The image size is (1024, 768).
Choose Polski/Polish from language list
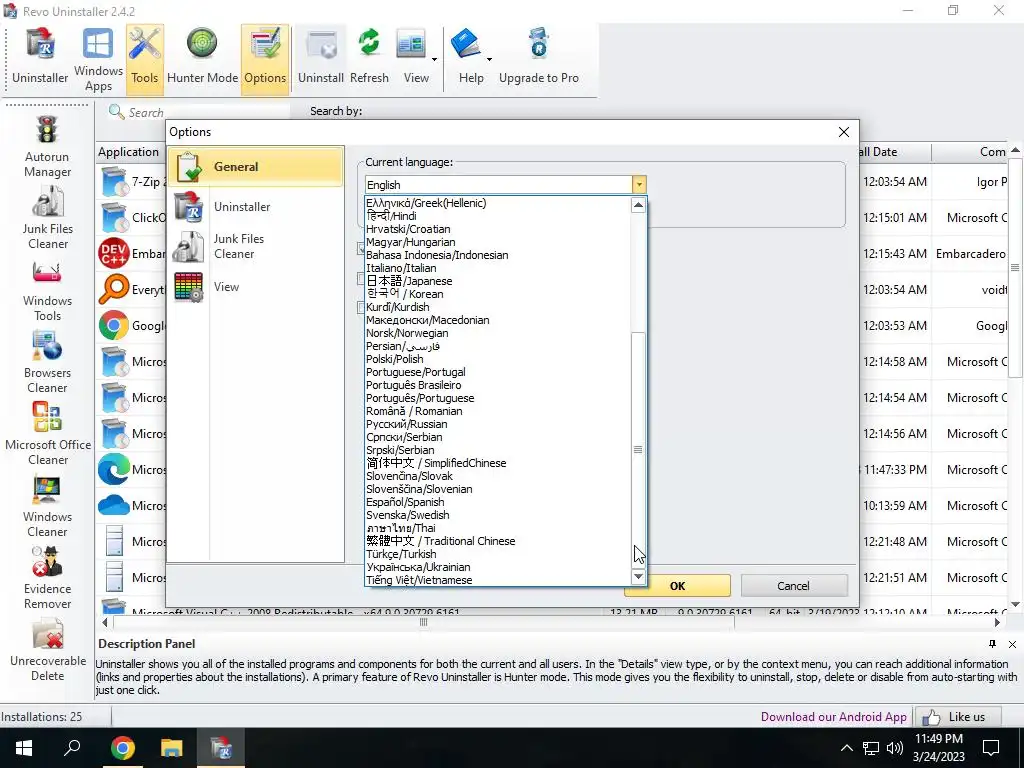pyautogui.click(x=394, y=359)
